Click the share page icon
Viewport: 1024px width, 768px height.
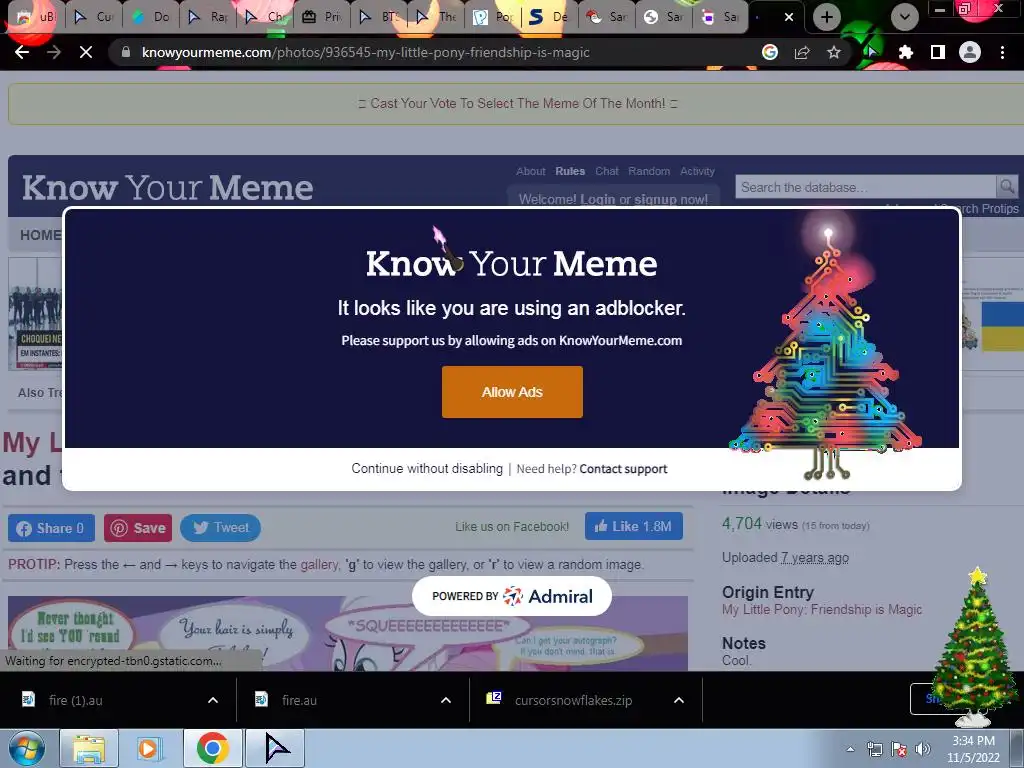(x=802, y=52)
